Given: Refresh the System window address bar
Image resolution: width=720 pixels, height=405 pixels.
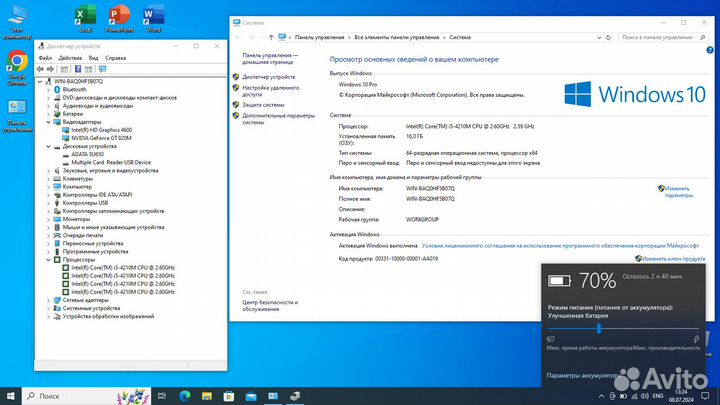Looking at the screenshot, I should click(608, 37).
